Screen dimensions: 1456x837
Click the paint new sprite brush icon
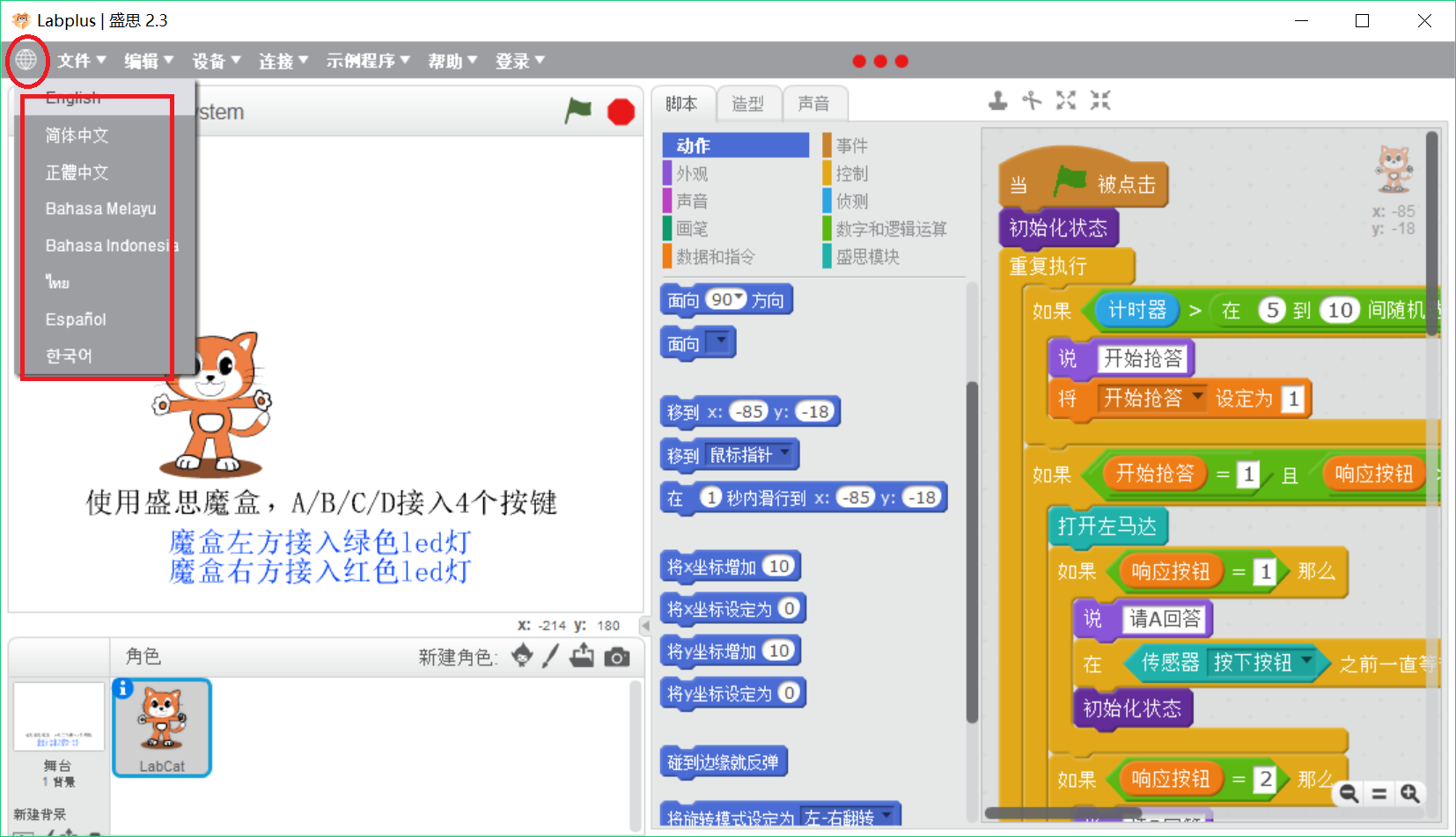click(x=551, y=656)
